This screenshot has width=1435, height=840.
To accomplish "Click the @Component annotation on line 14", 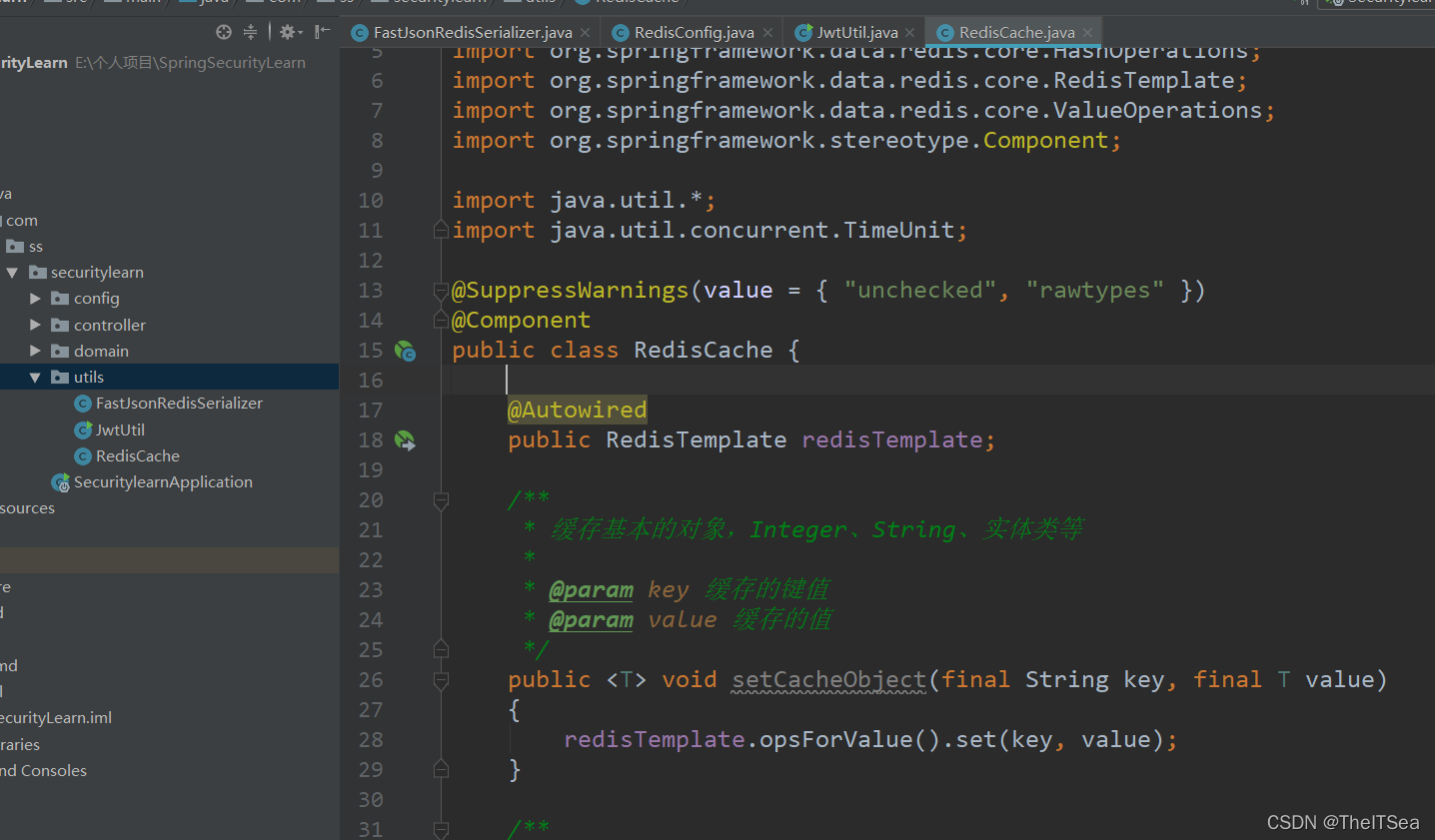I will tap(522, 321).
